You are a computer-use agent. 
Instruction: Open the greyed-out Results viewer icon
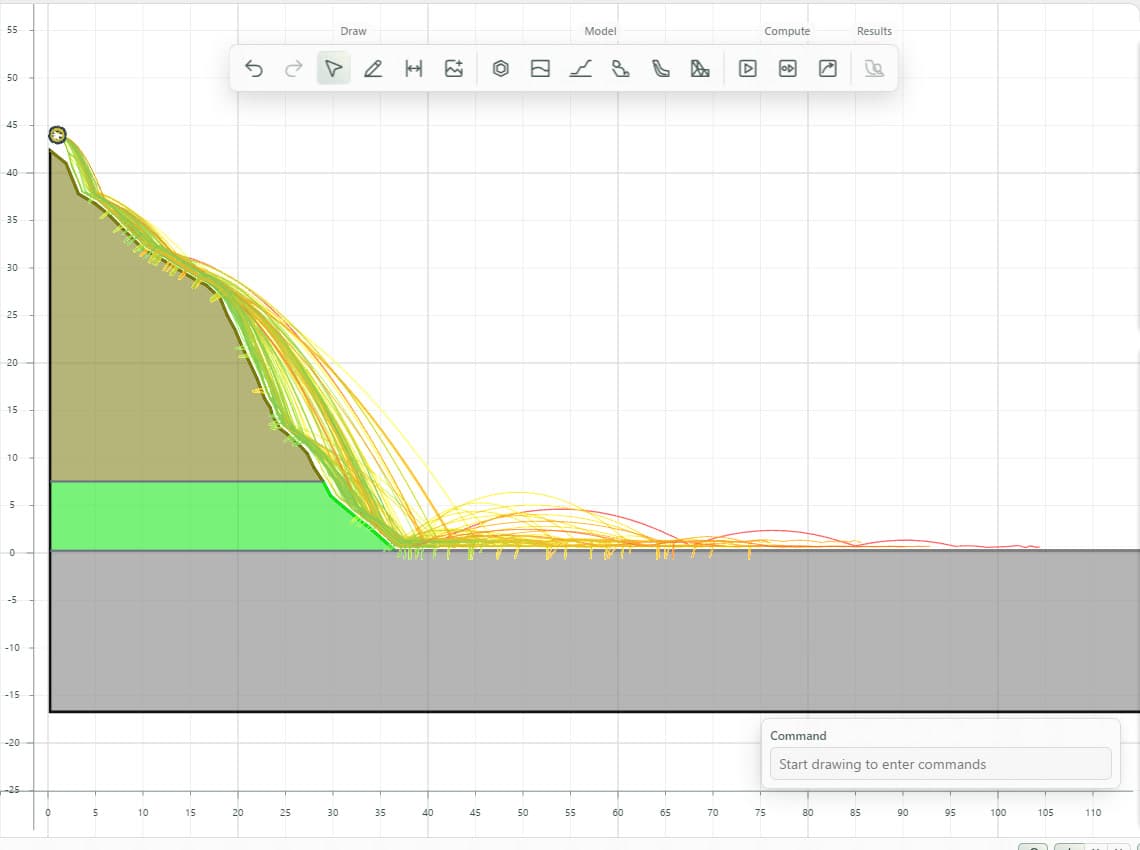tap(874, 68)
